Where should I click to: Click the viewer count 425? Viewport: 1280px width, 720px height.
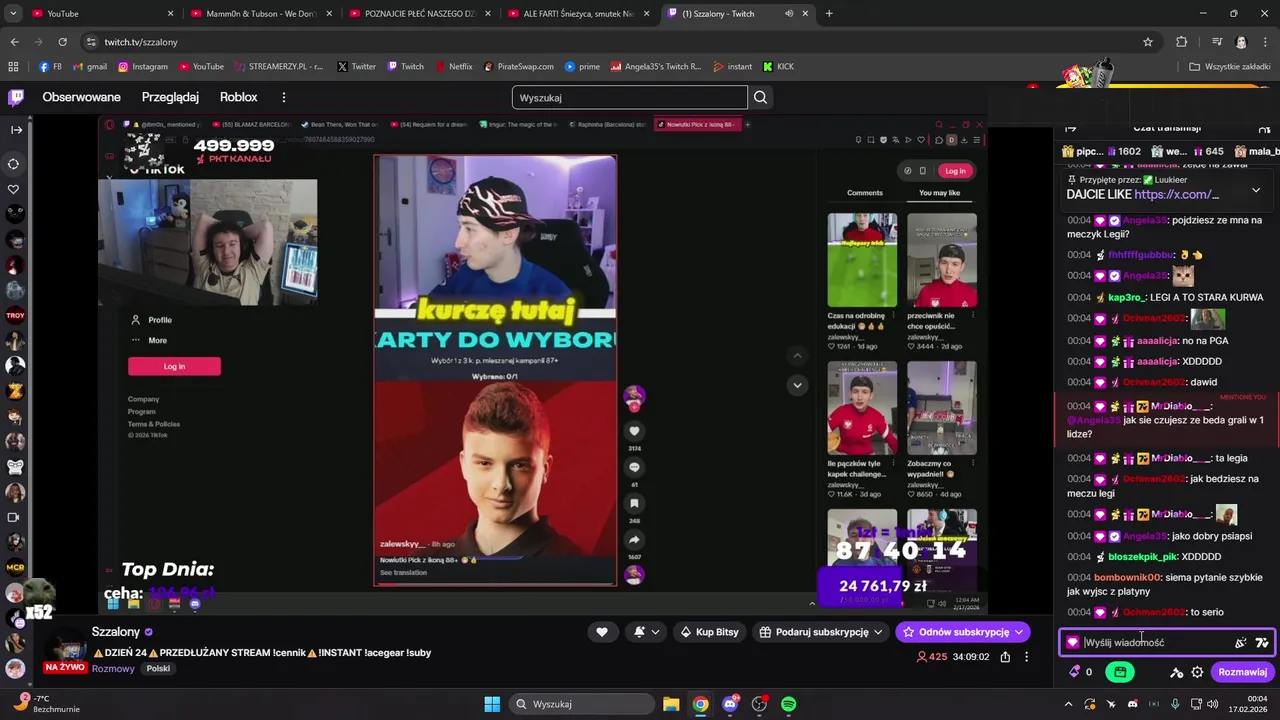[x=931, y=657]
